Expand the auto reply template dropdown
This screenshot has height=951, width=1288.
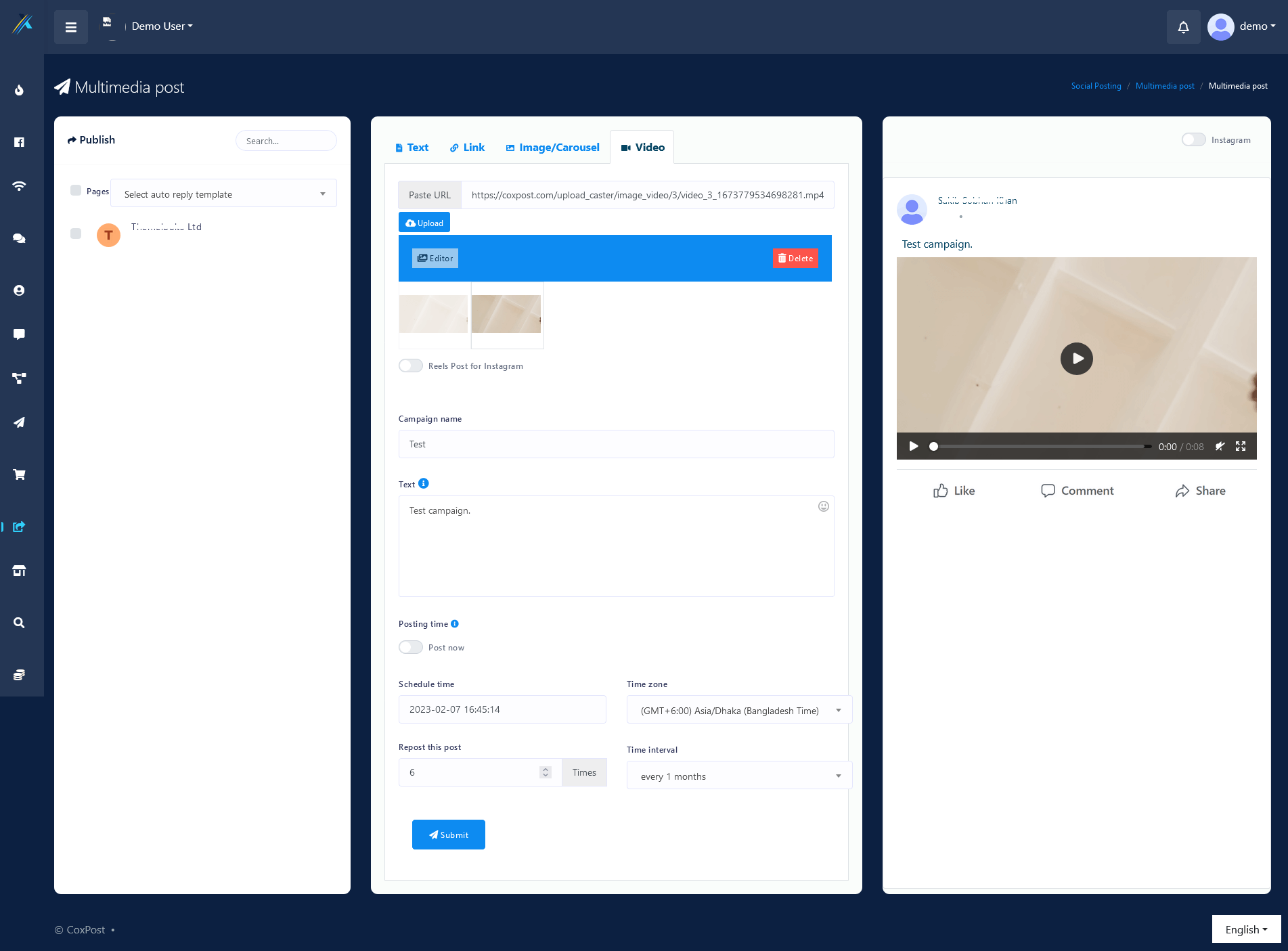[x=223, y=194]
